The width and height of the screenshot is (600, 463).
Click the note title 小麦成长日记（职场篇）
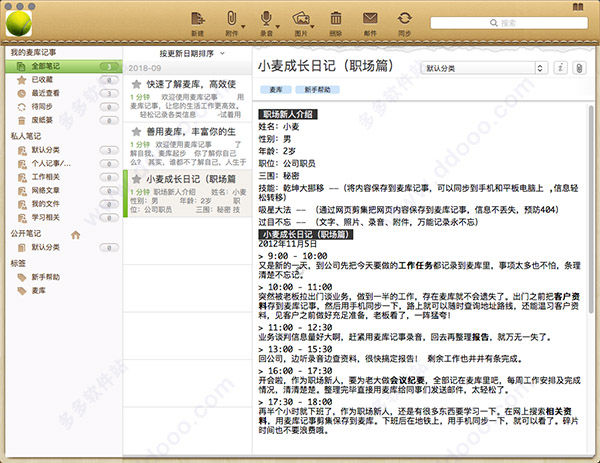pos(326,66)
